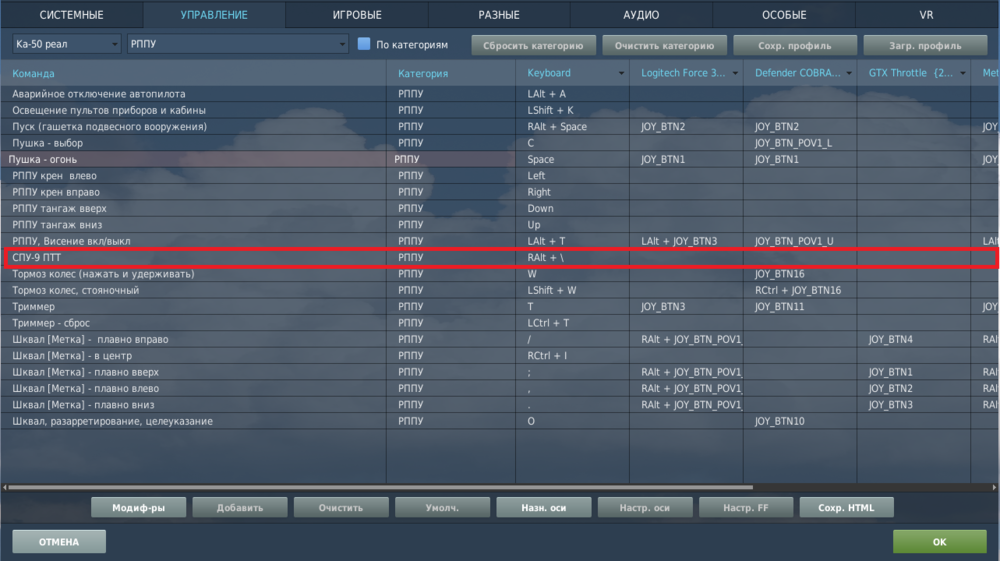Click LAlt + JOY_BTN3 Logitech binding cell

686,241
